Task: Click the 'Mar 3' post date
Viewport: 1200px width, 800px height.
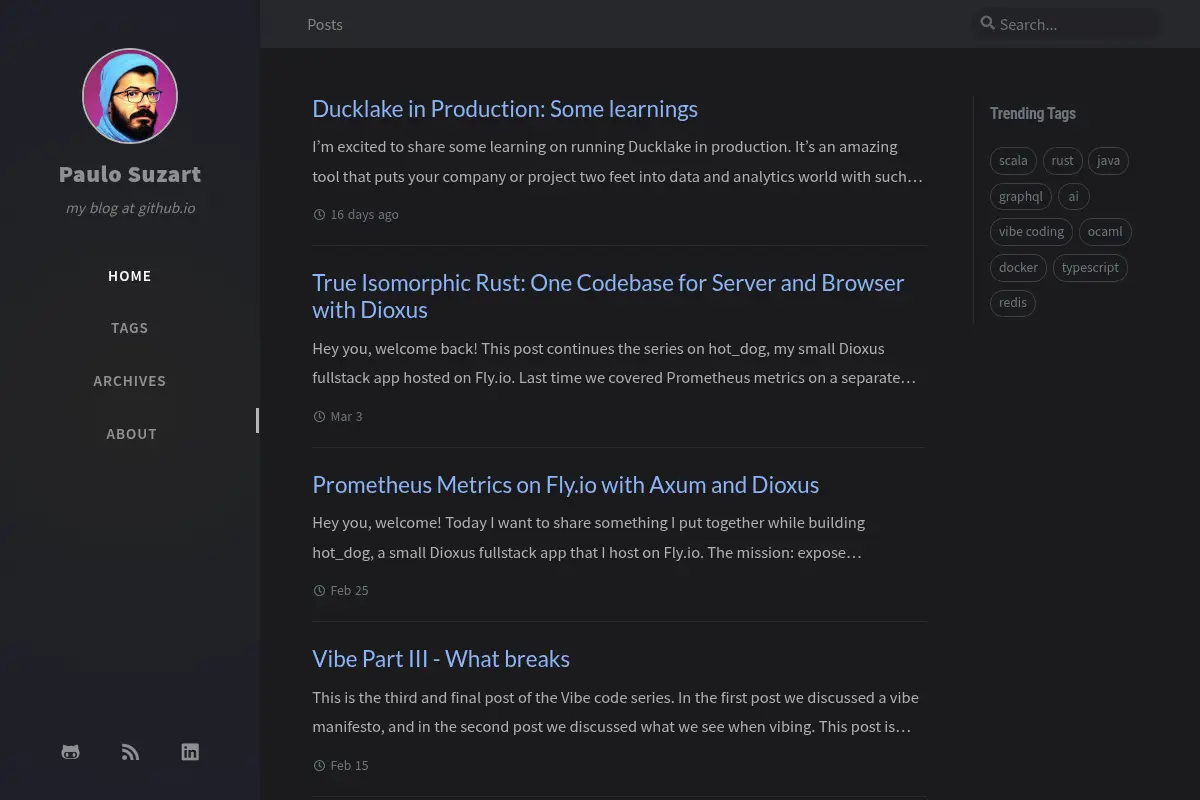Action: tap(346, 417)
